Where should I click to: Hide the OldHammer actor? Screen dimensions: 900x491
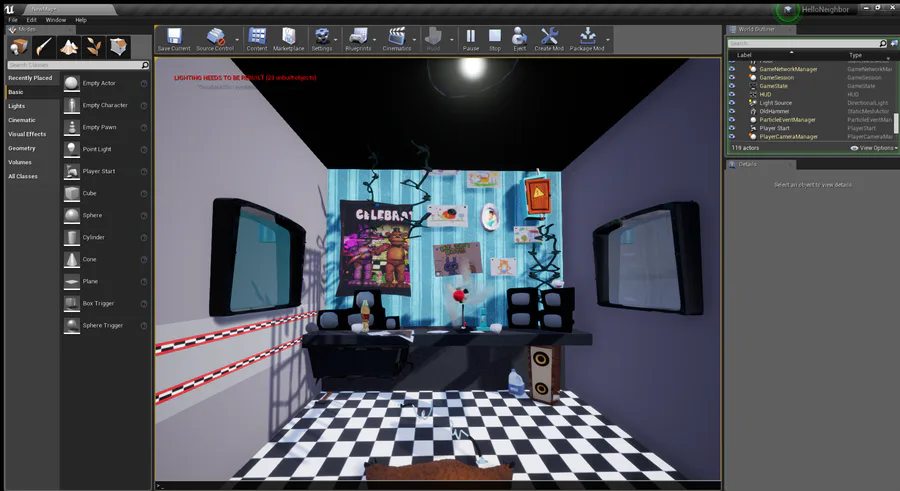click(x=732, y=111)
